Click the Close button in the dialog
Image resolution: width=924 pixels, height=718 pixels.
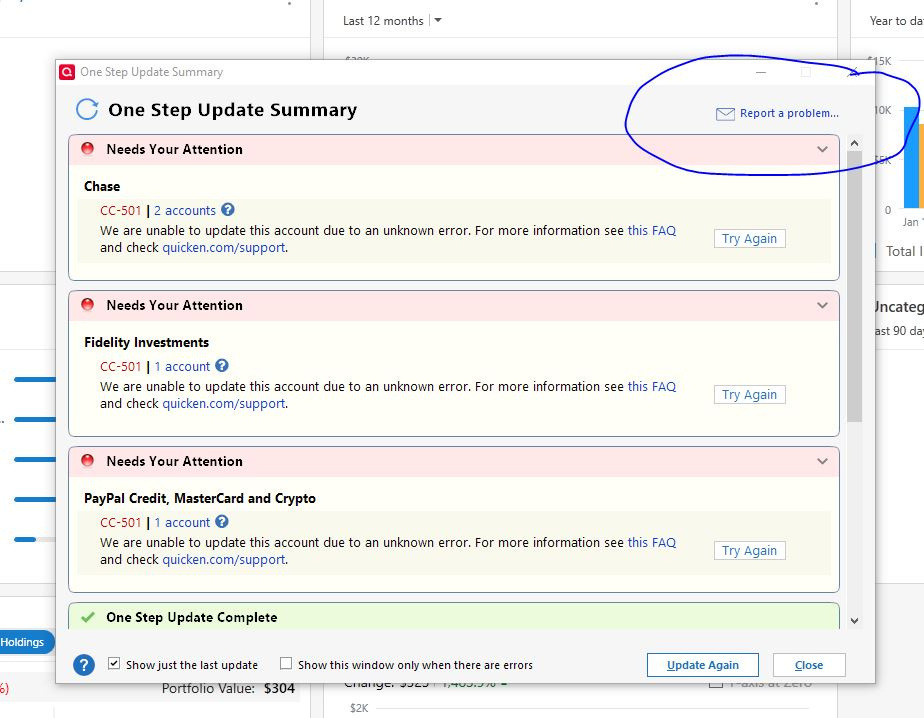809,665
